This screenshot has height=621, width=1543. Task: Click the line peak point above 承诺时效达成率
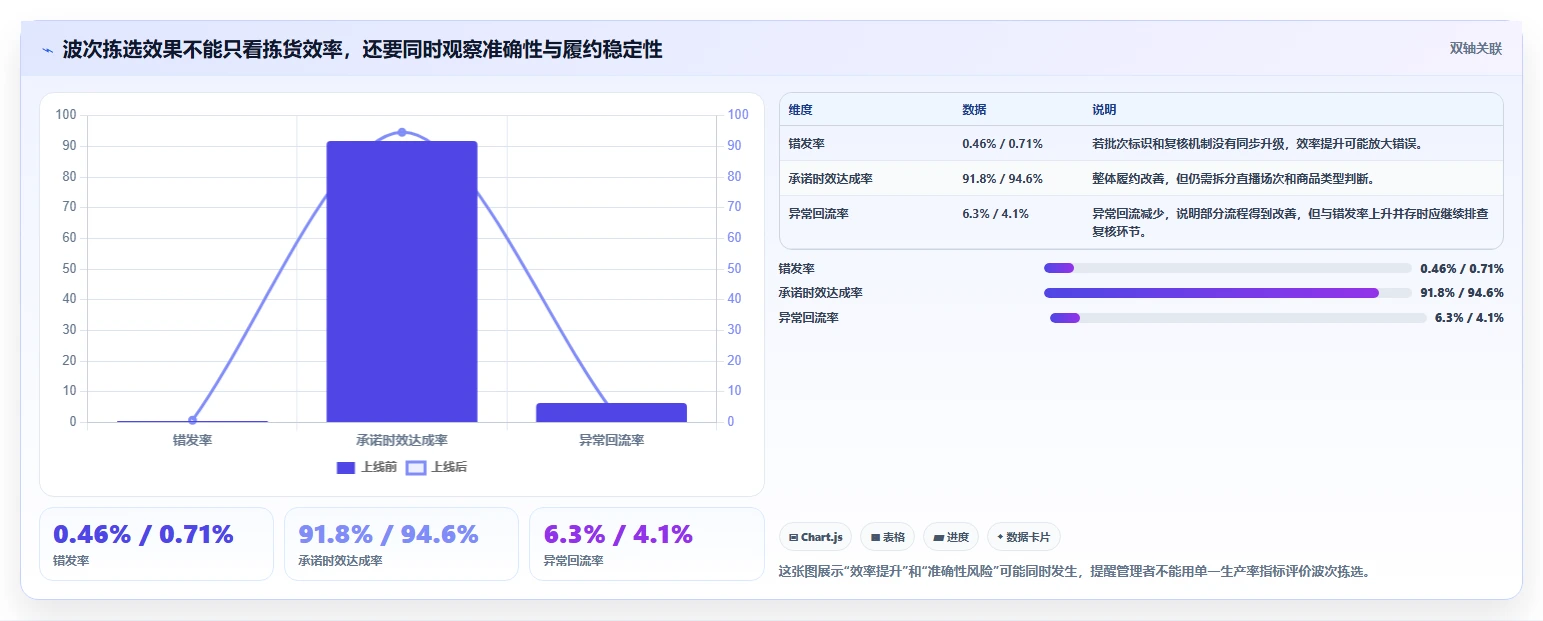click(402, 132)
